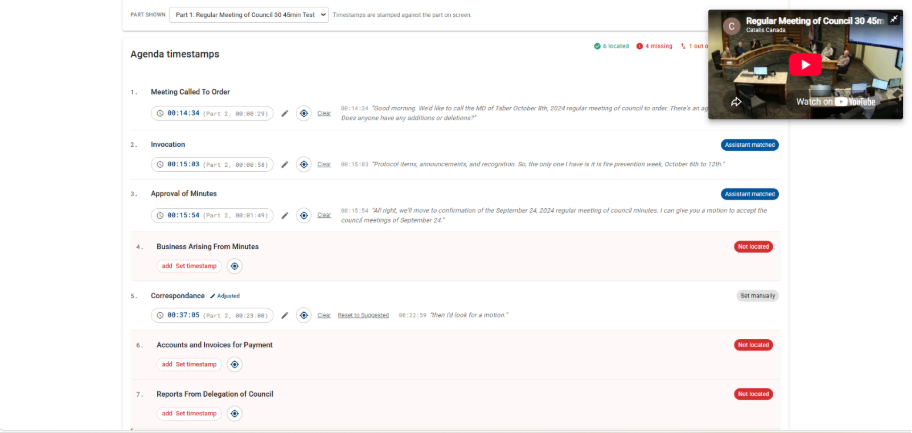Image resolution: width=912 pixels, height=433 pixels.
Task: Click the 'Correspondance' agenda title
Action: (177, 296)
